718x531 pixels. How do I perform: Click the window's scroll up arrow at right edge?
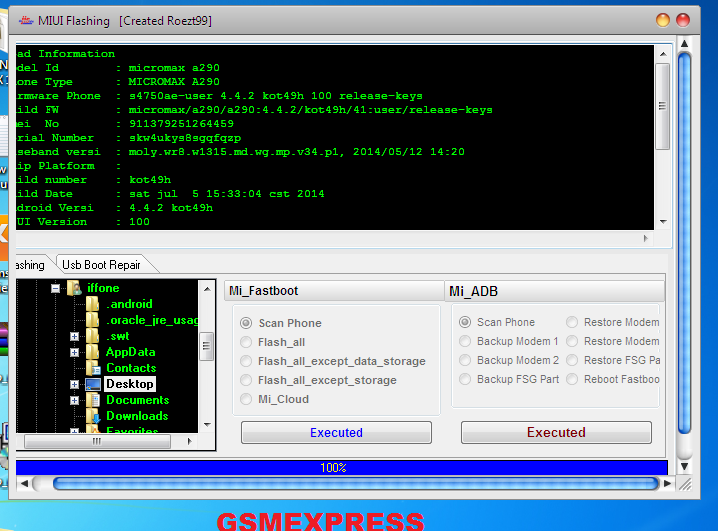(685, 43)
